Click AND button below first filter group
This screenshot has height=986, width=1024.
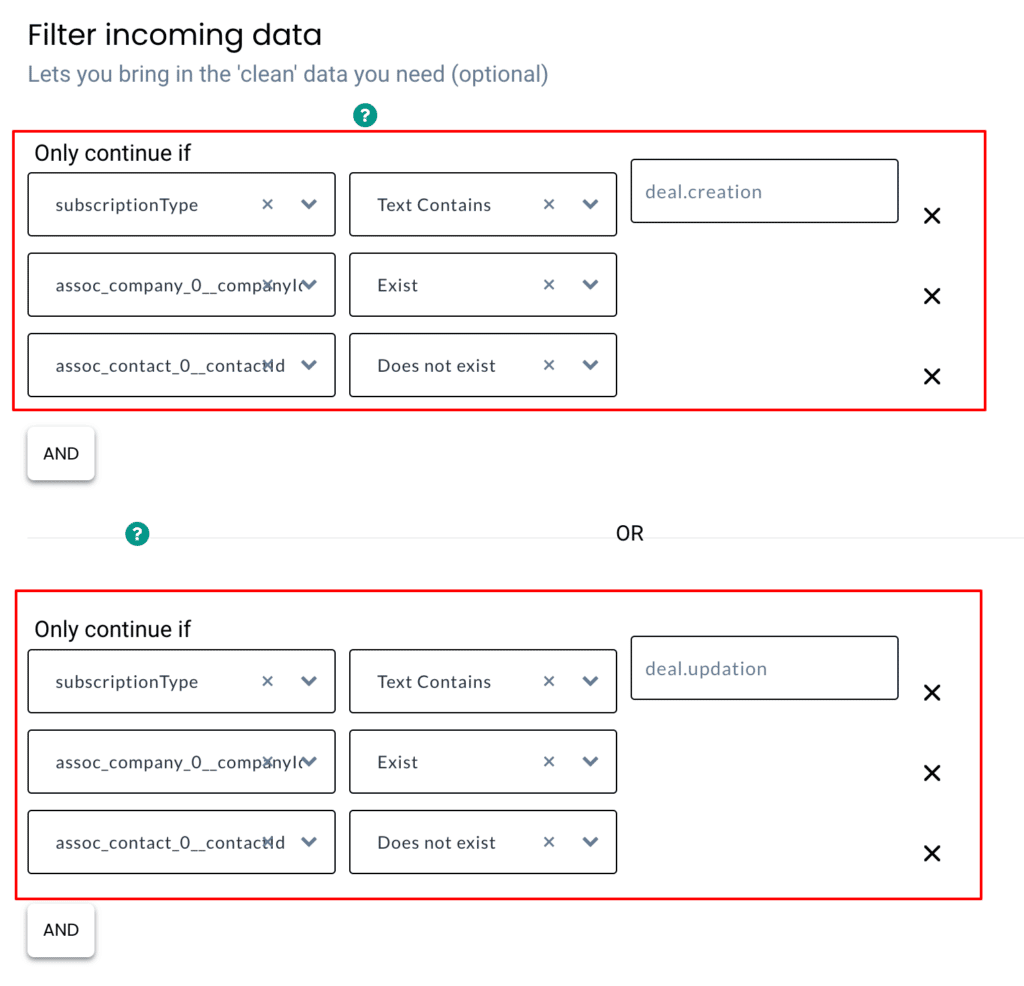[x=61, y=454]
